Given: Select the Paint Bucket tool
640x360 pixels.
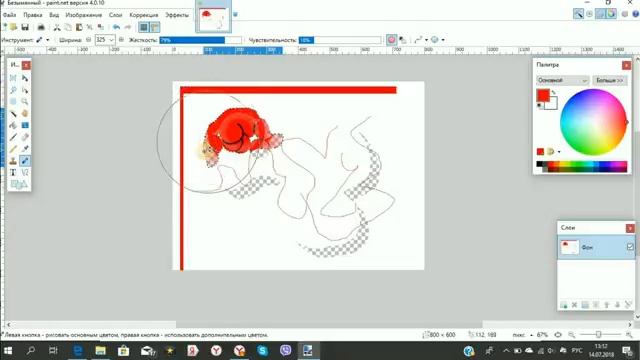Looking at the screenshot, I should 13,125.
